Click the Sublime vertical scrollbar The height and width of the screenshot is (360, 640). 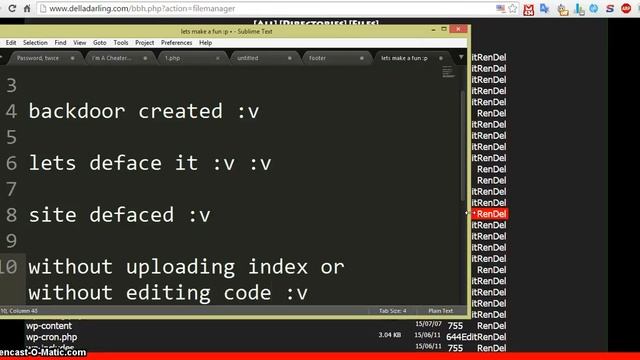click(x=462, y=145)
